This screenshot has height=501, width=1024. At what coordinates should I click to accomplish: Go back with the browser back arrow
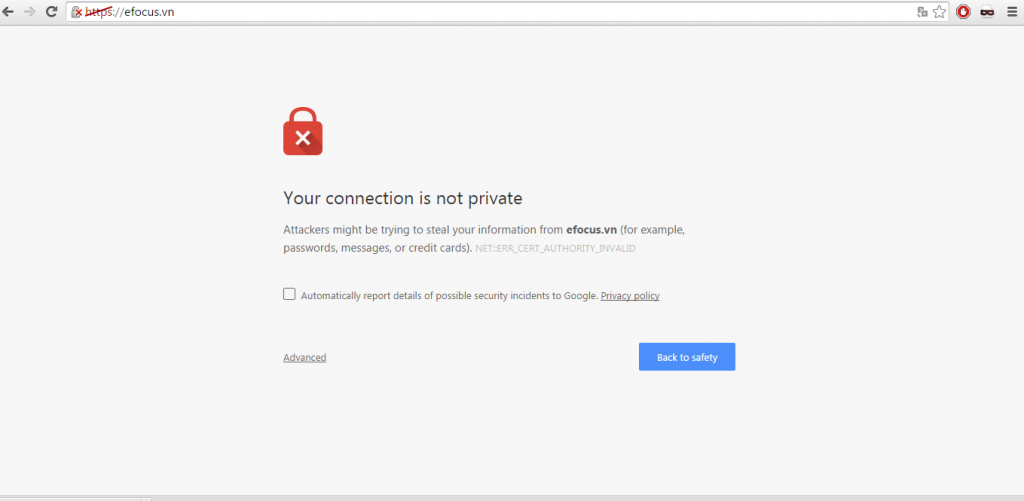pyautogui.click(x=8, y=12)
